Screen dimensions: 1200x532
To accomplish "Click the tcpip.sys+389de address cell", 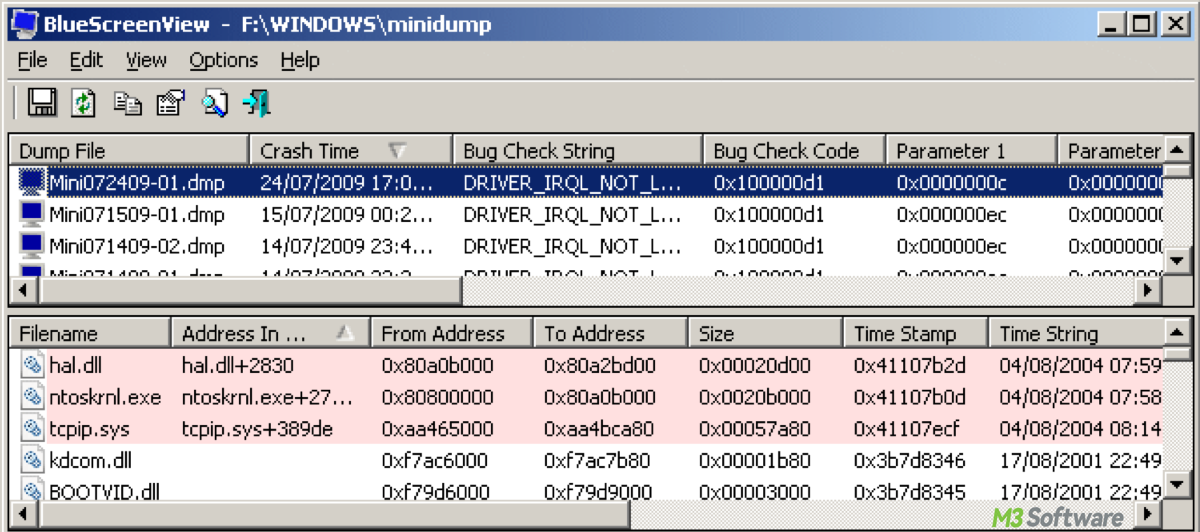I will (257, 429).
